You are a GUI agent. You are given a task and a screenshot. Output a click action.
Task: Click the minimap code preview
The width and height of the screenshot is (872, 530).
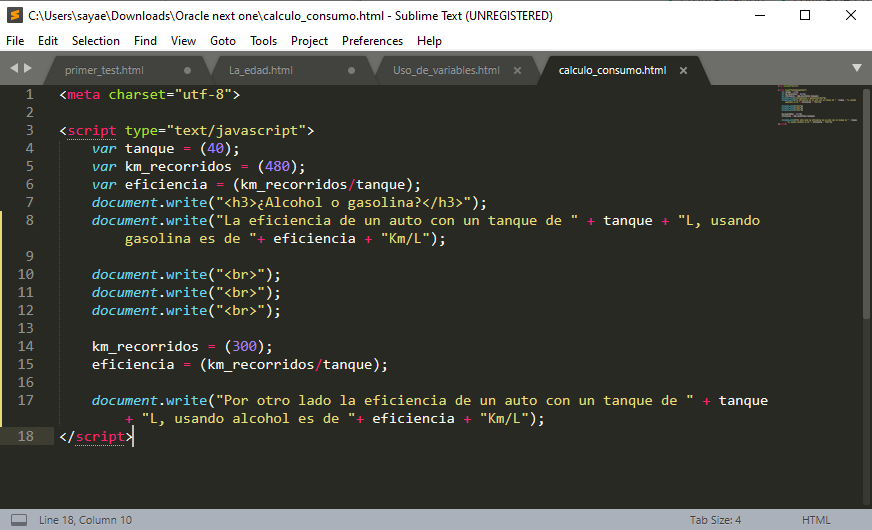click(x=818, y=106)
